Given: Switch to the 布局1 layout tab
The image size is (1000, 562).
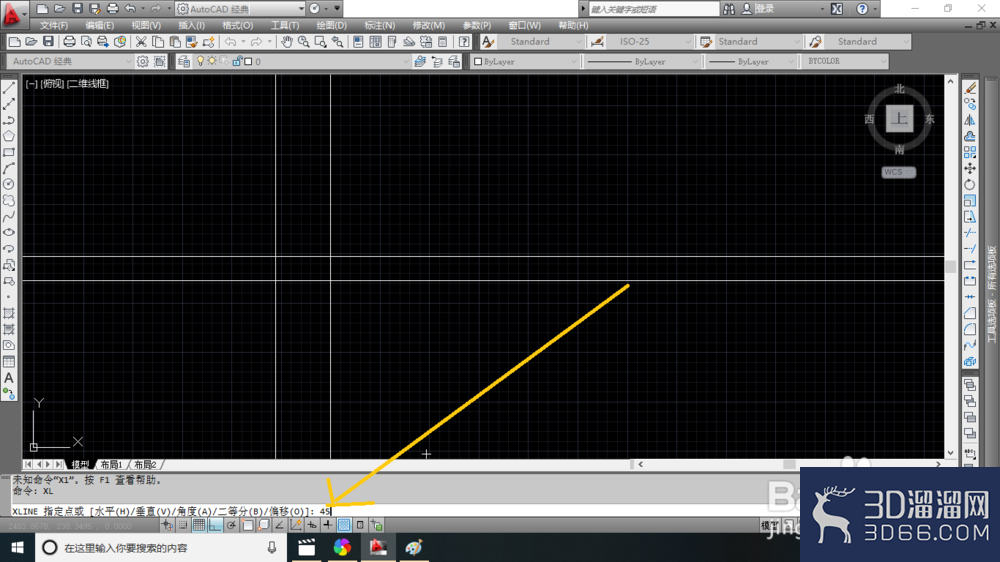Looking at the screenshot, I should tap(111, 464).
